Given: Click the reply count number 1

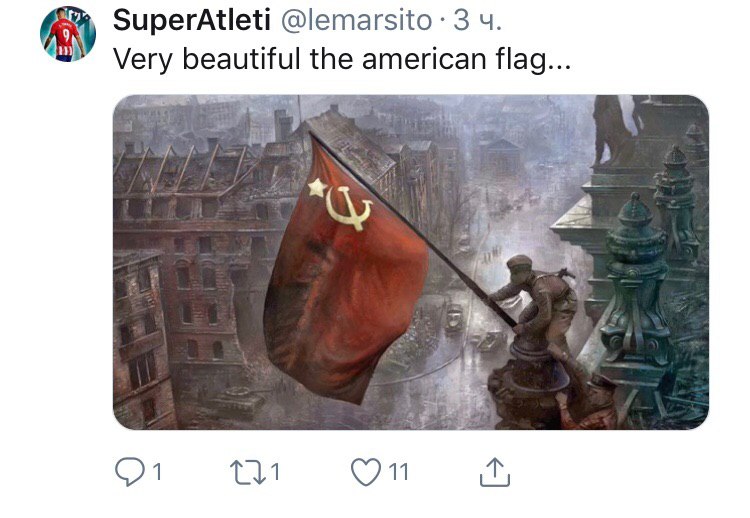Looking at the screenshot, I should pos(157,472).
